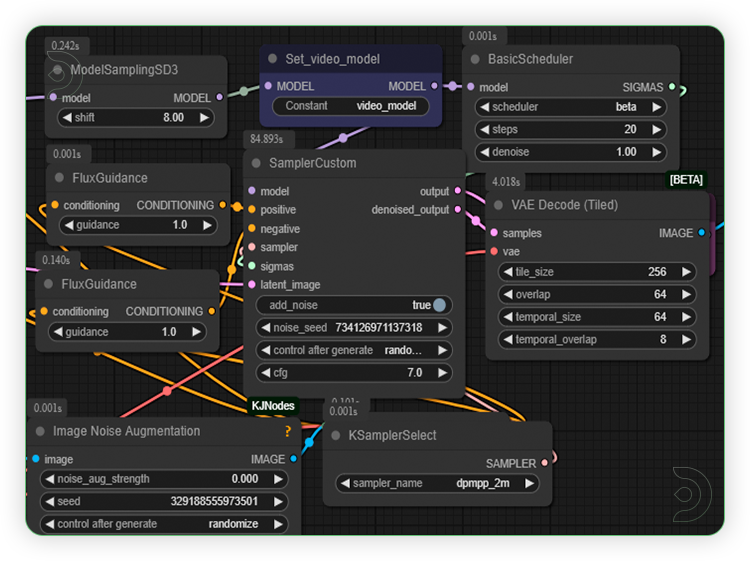Click the IMAGE output socket on VAE Decode
This screenshot has height=561, width=750.
(x=701, y=233)
